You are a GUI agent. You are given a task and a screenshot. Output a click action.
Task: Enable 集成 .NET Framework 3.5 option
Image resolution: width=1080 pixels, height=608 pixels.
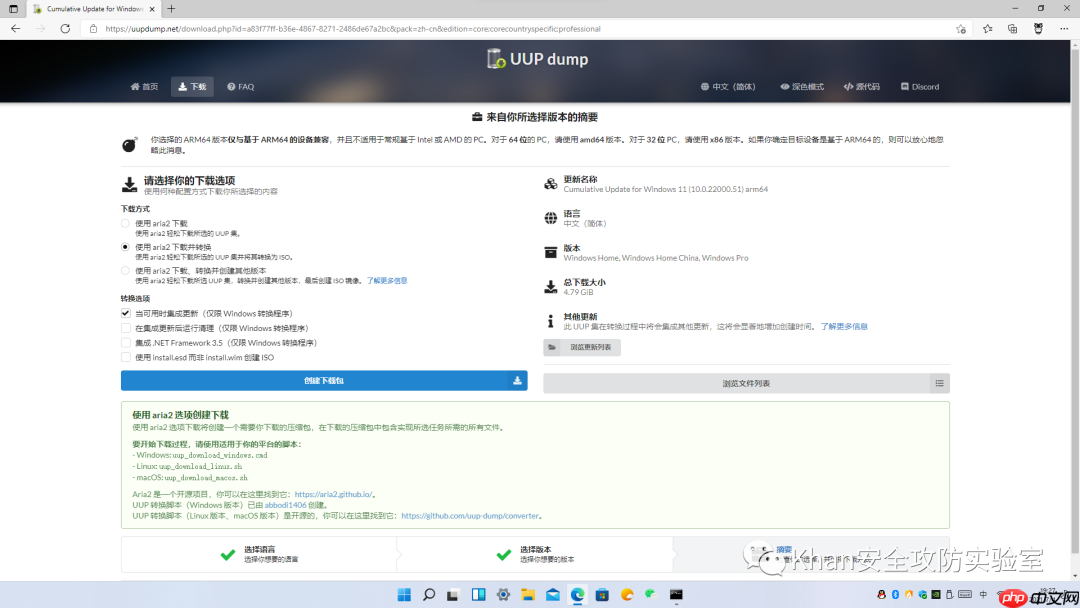click(126, 341)
